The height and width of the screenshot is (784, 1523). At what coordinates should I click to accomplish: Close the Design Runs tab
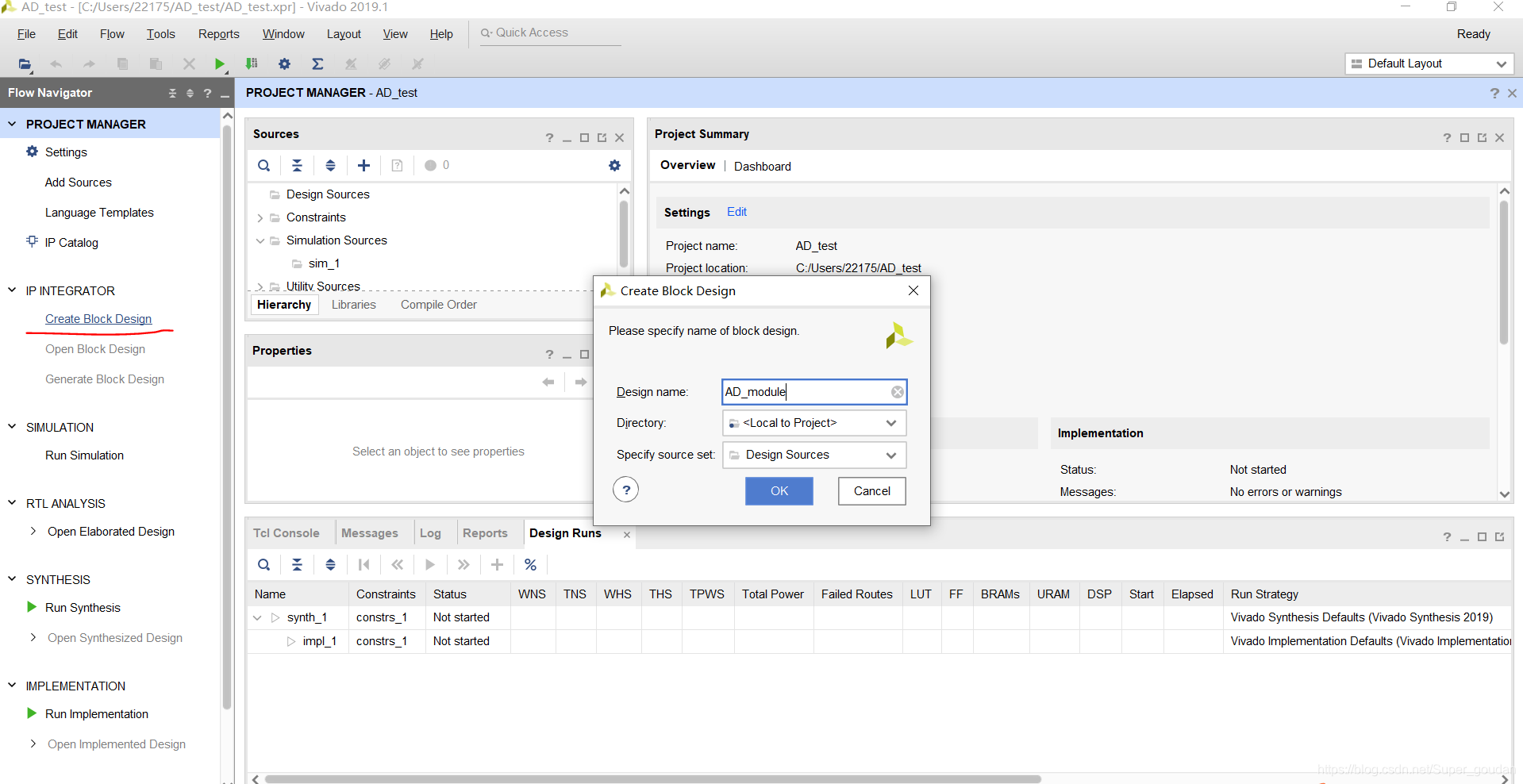click(x=627, y=535)
